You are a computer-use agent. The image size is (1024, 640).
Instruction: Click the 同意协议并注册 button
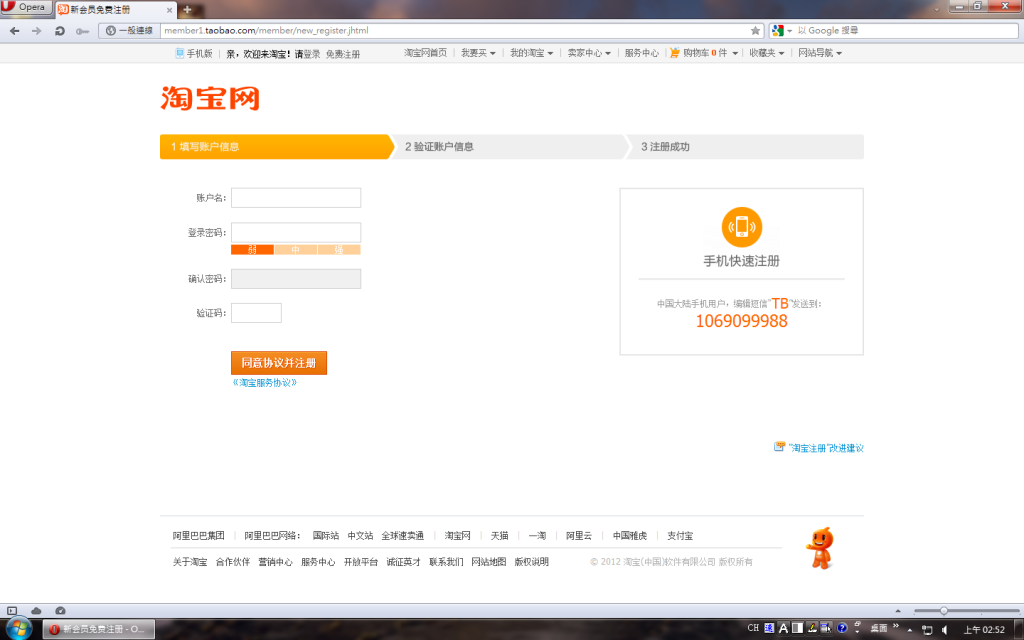[279, 363]
